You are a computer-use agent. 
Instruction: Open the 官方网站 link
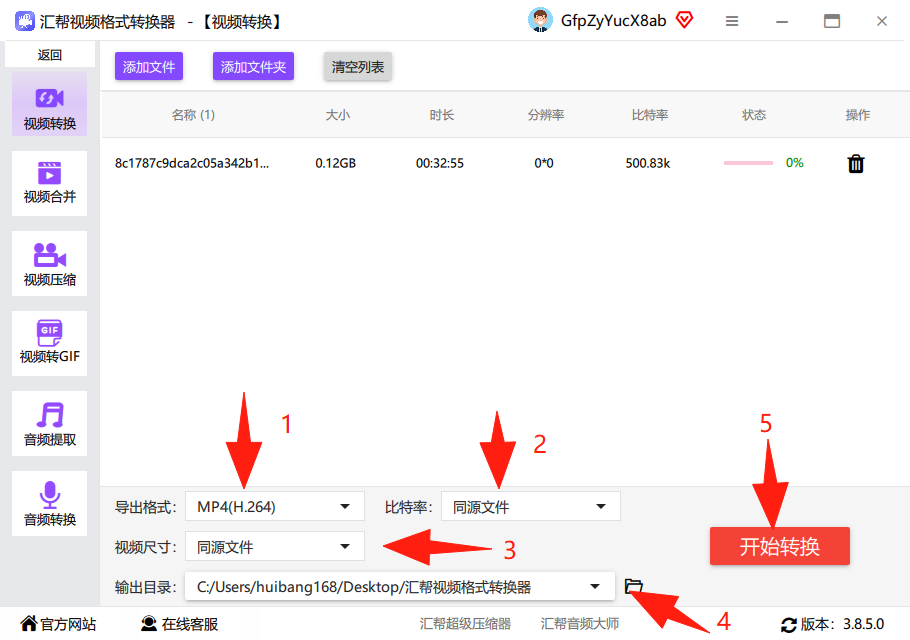58,624
